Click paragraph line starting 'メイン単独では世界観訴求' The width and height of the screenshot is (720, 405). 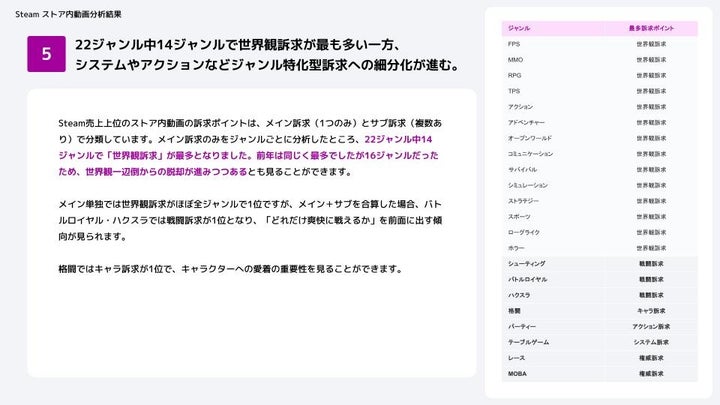250,204
